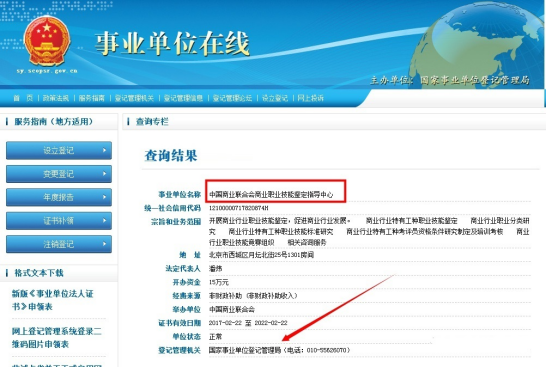The width and height of the screenshot is (547, 368).
Task: Click the 查询专栏 heading
Action: 152,121
